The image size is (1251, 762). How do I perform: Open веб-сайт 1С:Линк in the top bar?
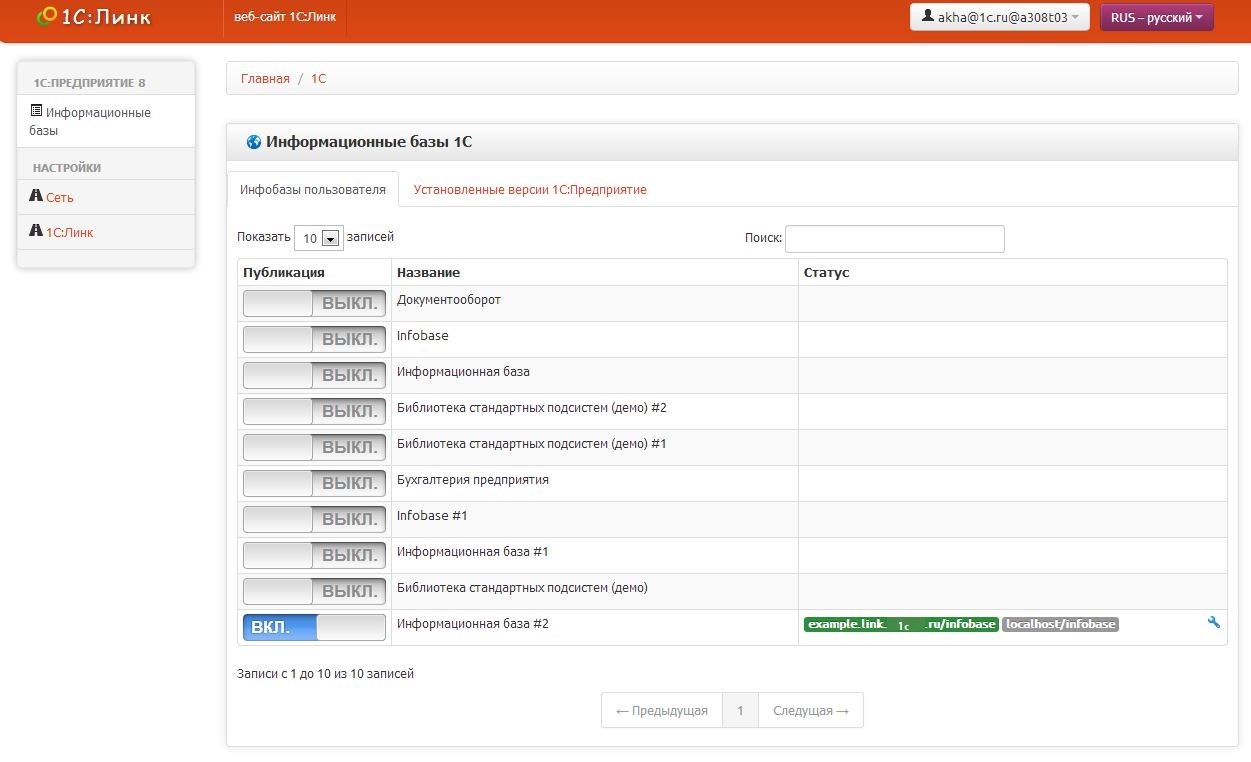click(x=285, y=17)
